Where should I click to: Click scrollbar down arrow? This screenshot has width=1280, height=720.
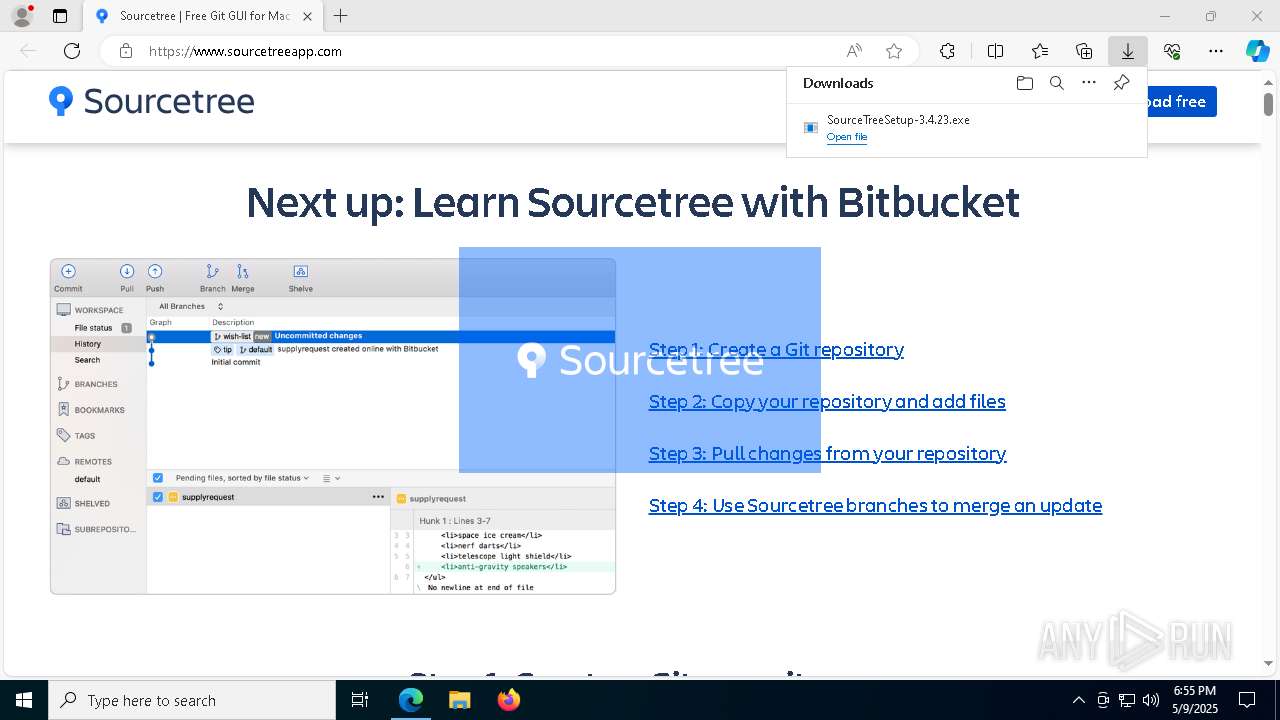[1268, 663]
